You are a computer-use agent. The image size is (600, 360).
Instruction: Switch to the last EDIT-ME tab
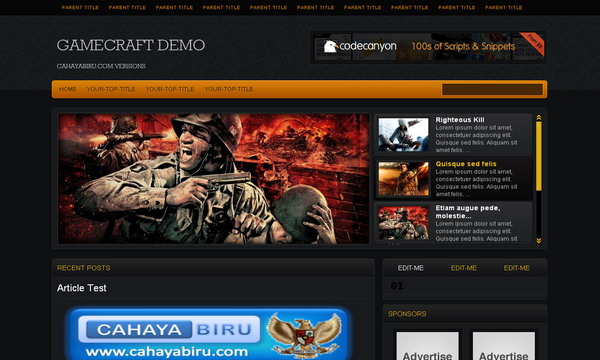click(517, 268)
